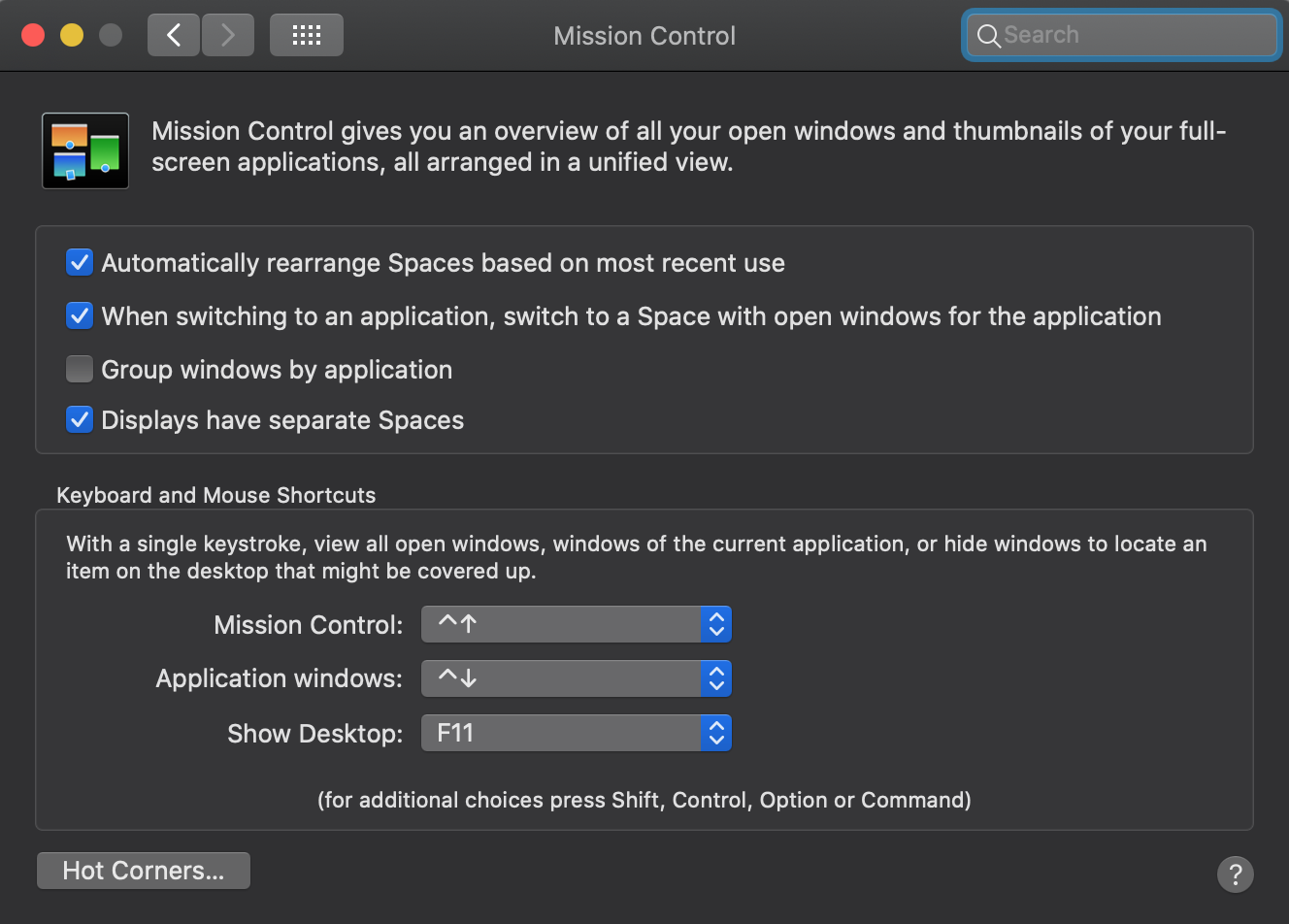This screenshot has width=1289, height=924.
Task: Uncheck switch to a Space with open windows
Action: (x=80, y=315)
